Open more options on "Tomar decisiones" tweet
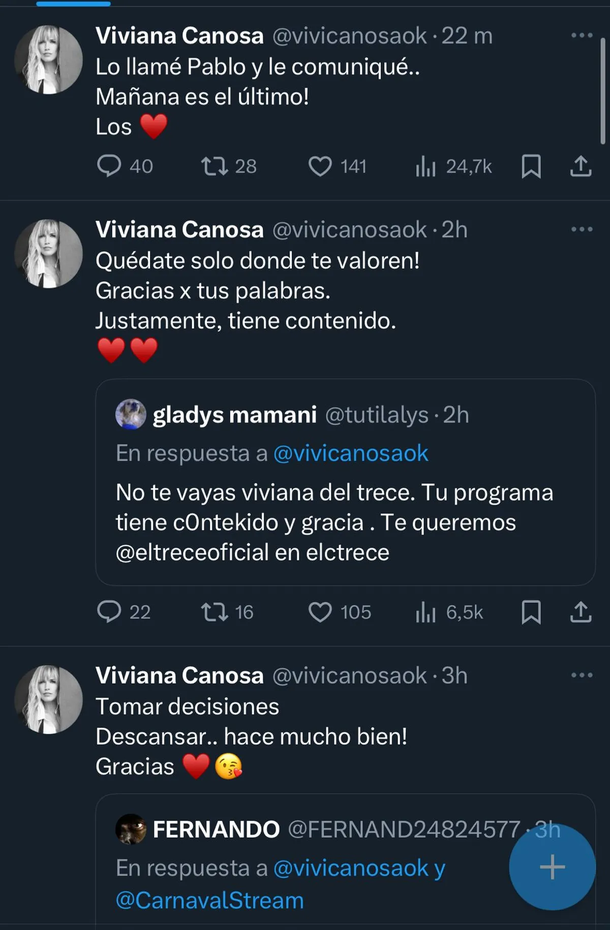Viewport: 610px width, 930px height. point(581,675)
